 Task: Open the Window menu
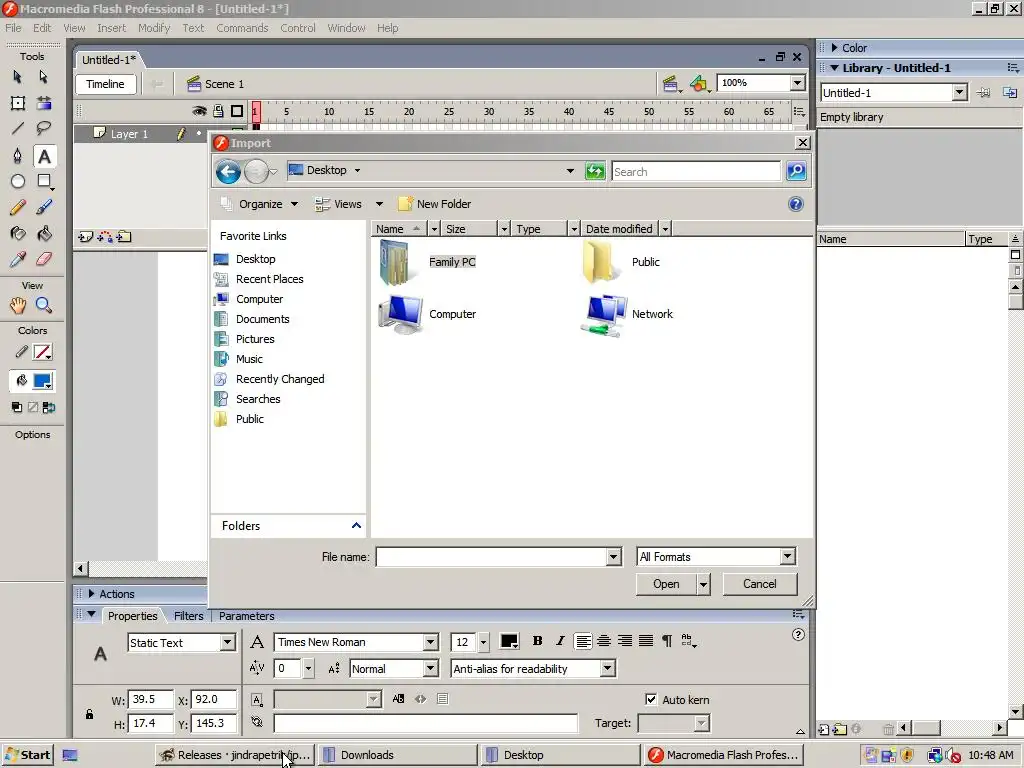click(346, 28)
